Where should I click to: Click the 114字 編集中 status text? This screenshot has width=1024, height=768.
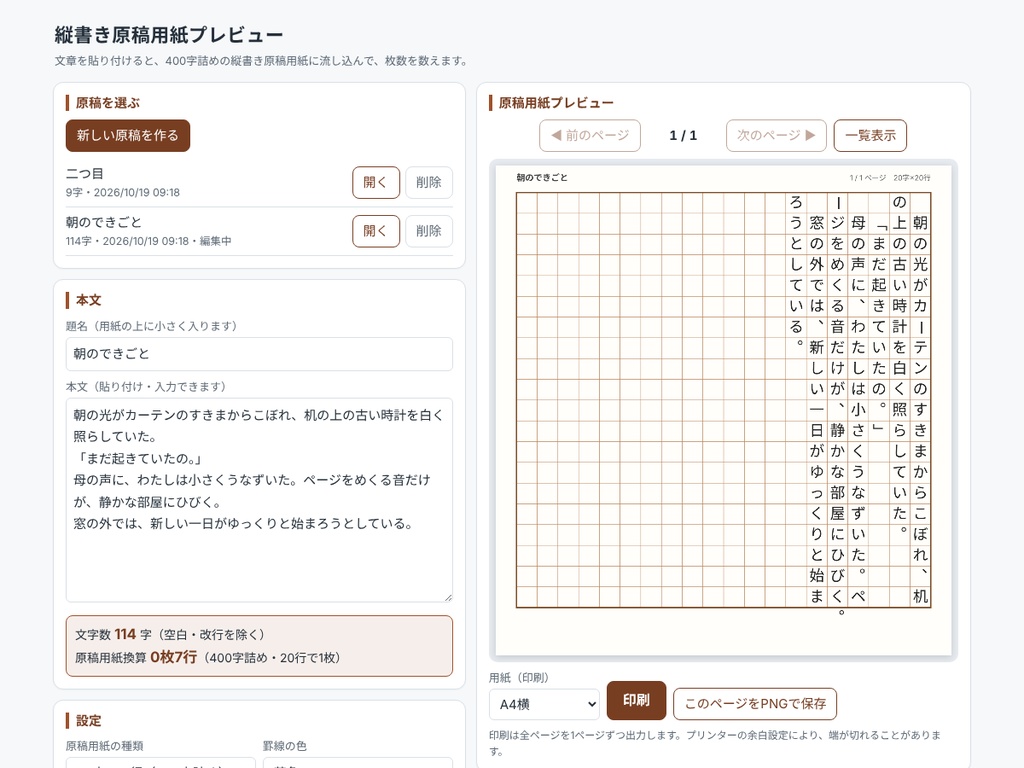(x=148, y=241)
